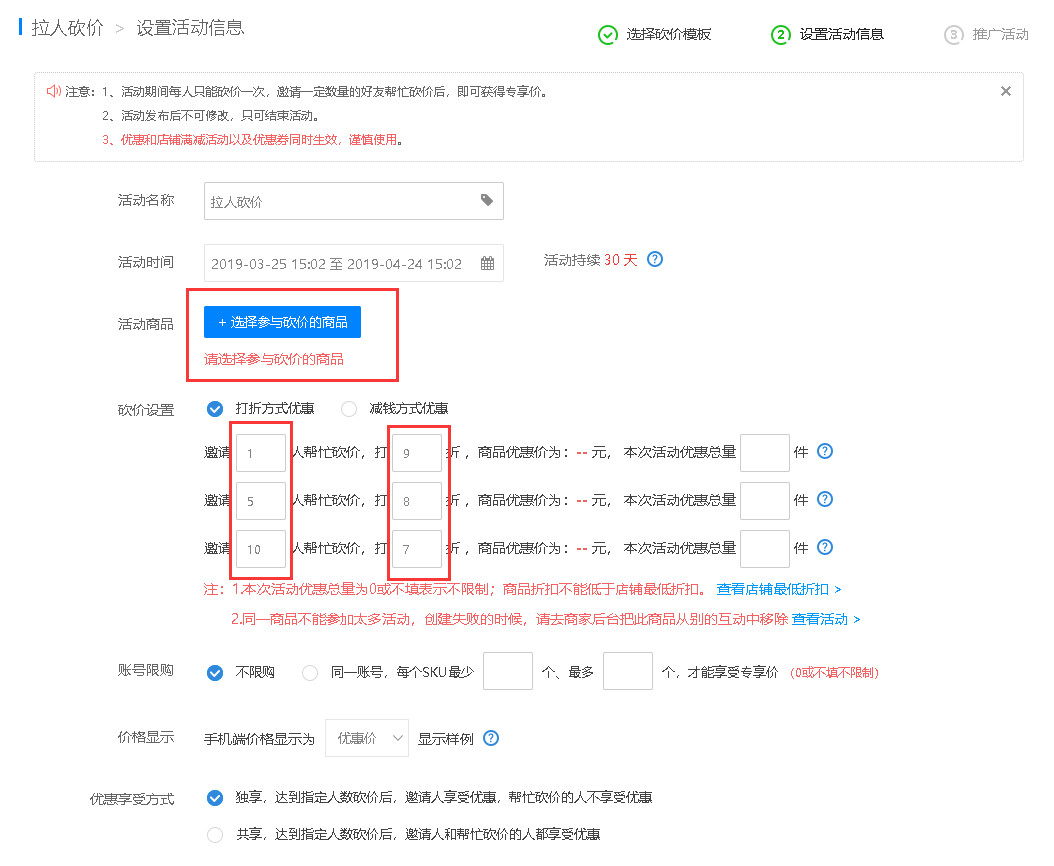
Task: Click help icon on the second discount row
Action: pyautogui.click(x=825, y=499)
